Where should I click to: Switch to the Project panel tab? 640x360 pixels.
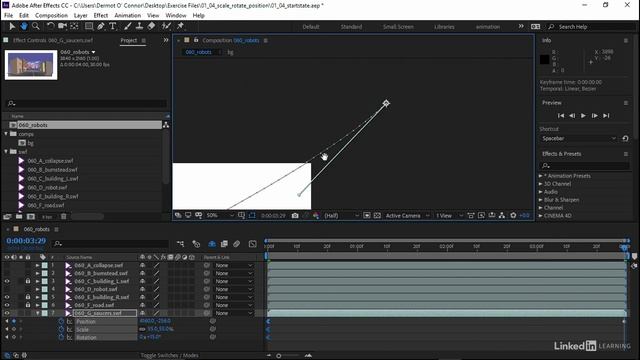pyautogui.click(x=129, y=40)
